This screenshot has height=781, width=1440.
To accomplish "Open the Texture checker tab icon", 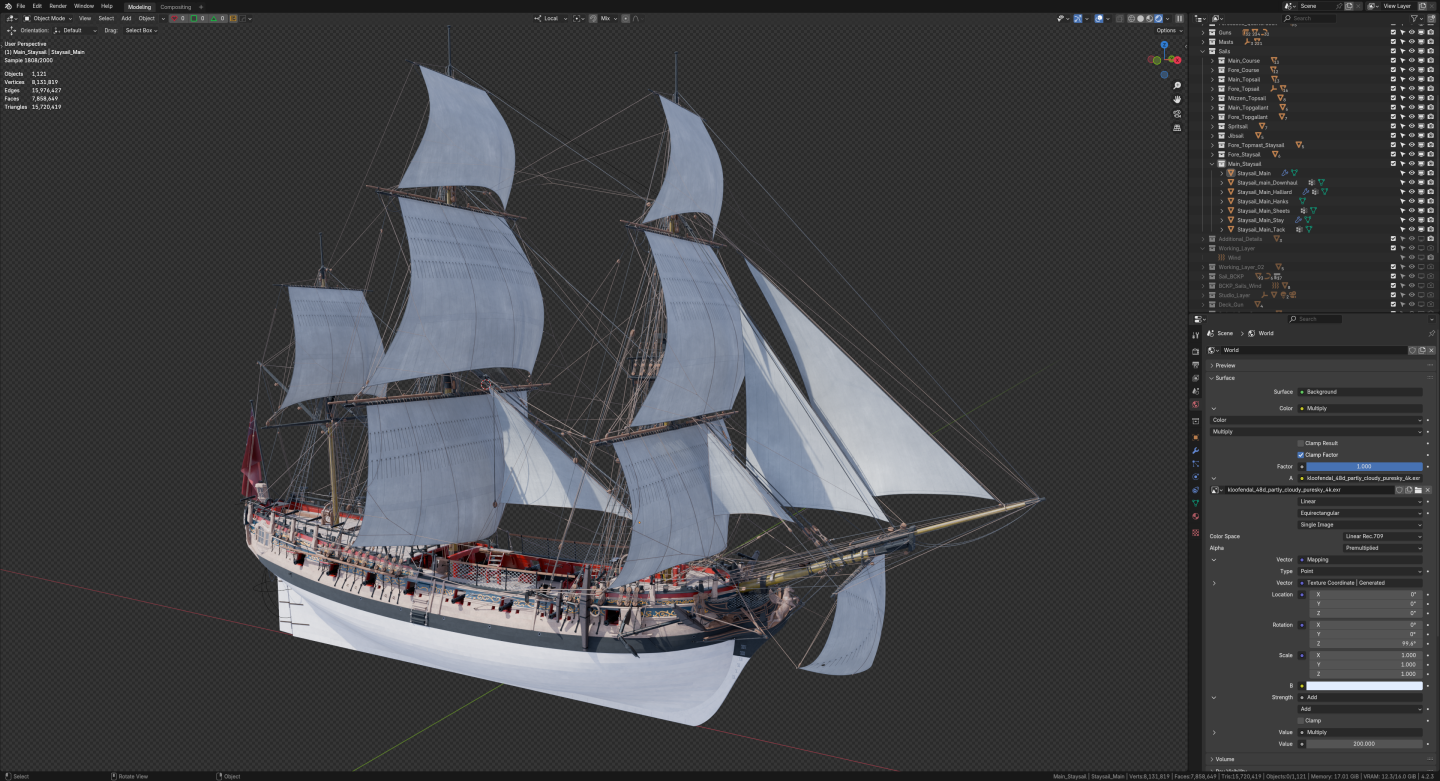I will point(1195,533).
